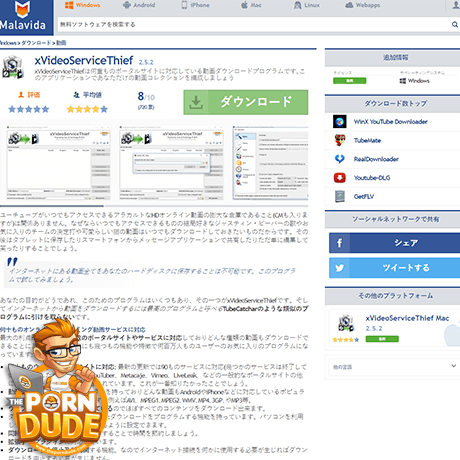This screenshot has width=460, height=460.
Task: Open the GetFLV link
Action: pyautogui.click(x=364, y=197)
